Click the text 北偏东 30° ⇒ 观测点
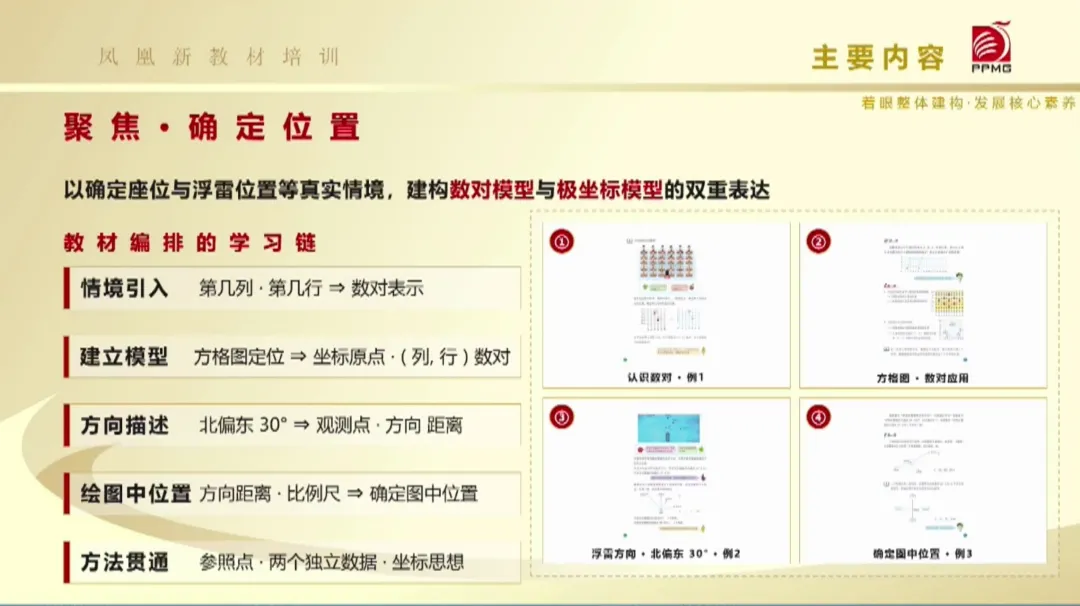Viewport: 1080px width, 606px height. coord(284,425)
